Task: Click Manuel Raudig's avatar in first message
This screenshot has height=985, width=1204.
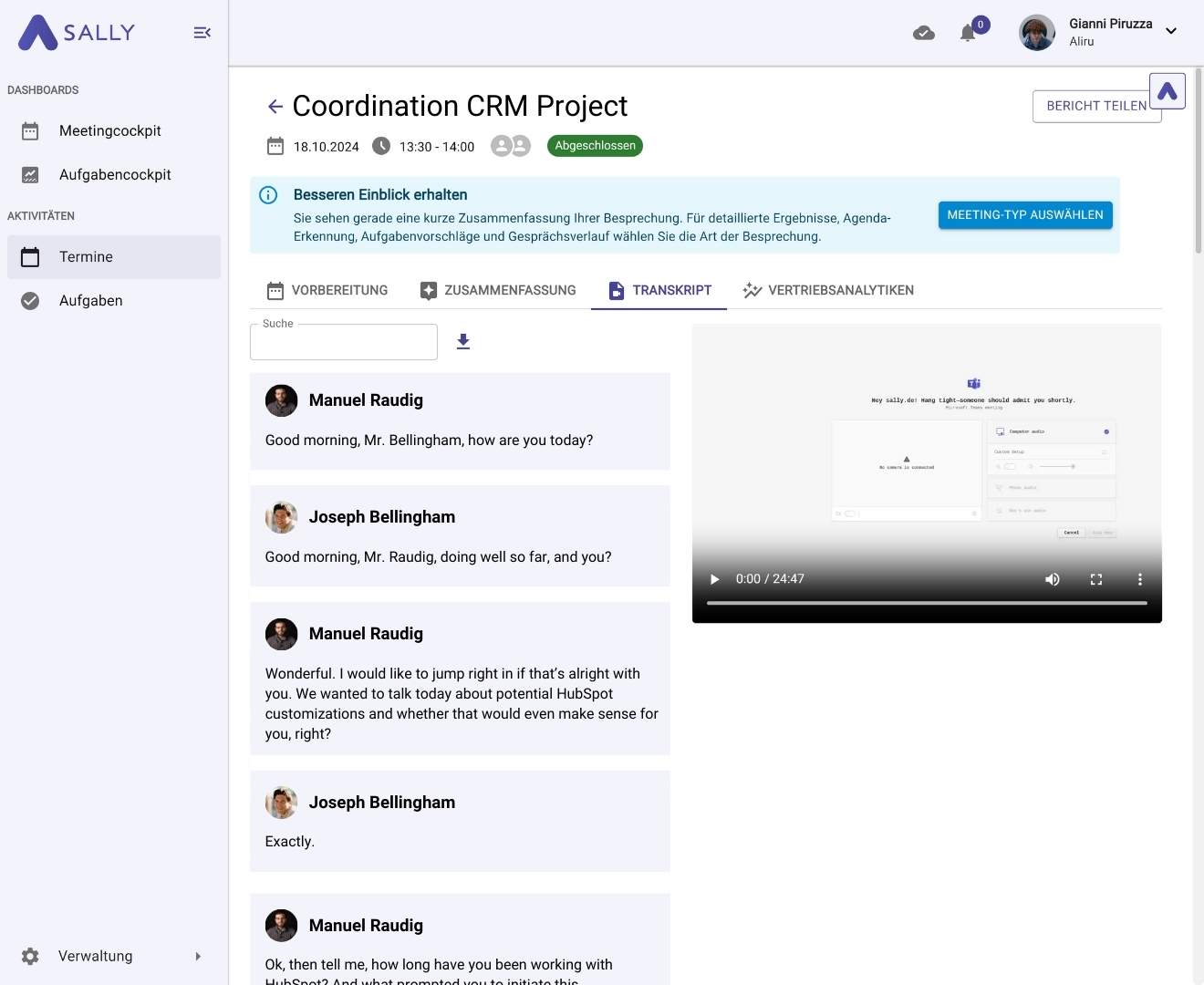Action: click(281, 400)
